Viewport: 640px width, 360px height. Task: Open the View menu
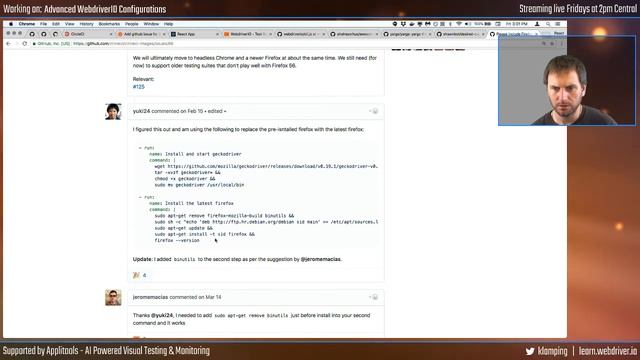coord(70,24)
